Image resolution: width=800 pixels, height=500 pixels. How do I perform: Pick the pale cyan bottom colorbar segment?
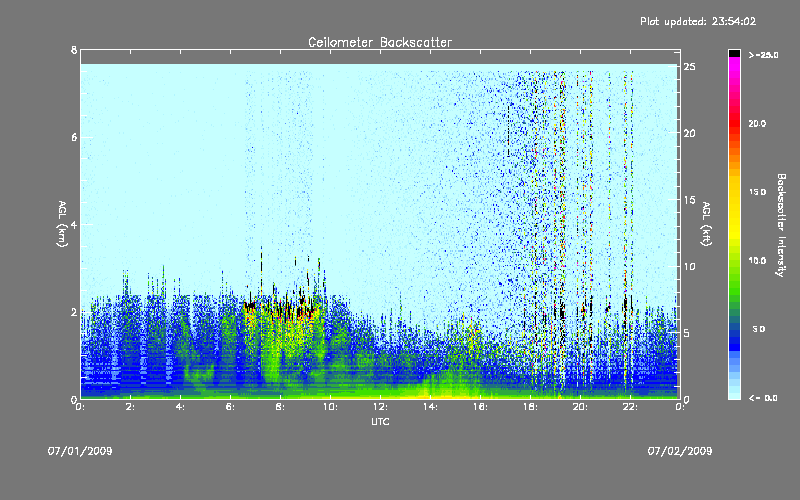pos(734,394)
